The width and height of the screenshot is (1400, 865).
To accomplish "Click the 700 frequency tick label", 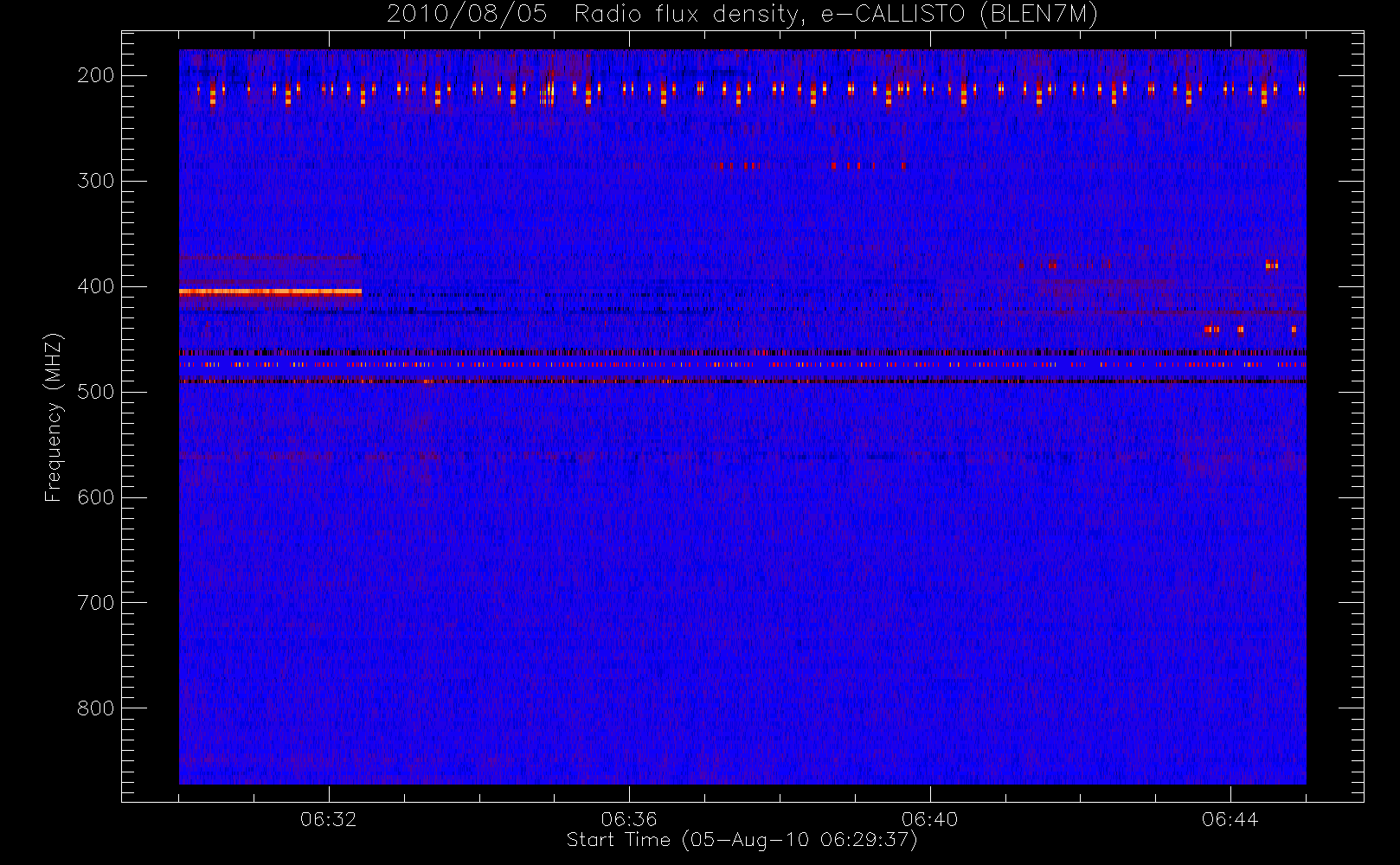I will pos(96,603).
